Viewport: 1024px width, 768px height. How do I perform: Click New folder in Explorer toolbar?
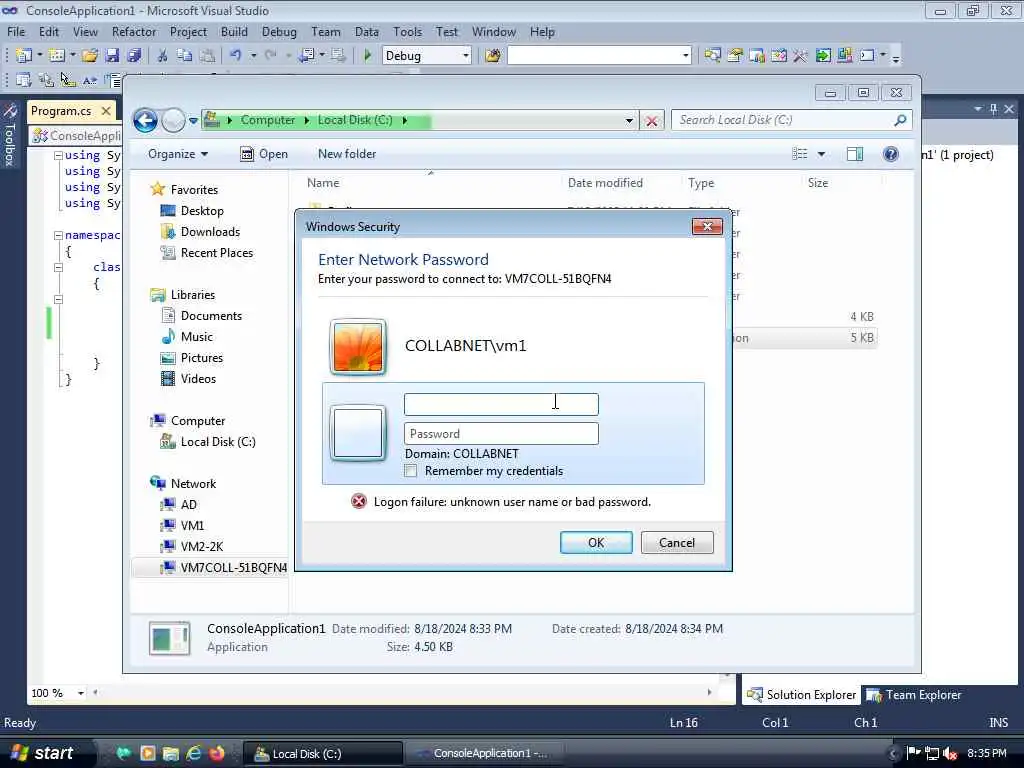point(347,154)
